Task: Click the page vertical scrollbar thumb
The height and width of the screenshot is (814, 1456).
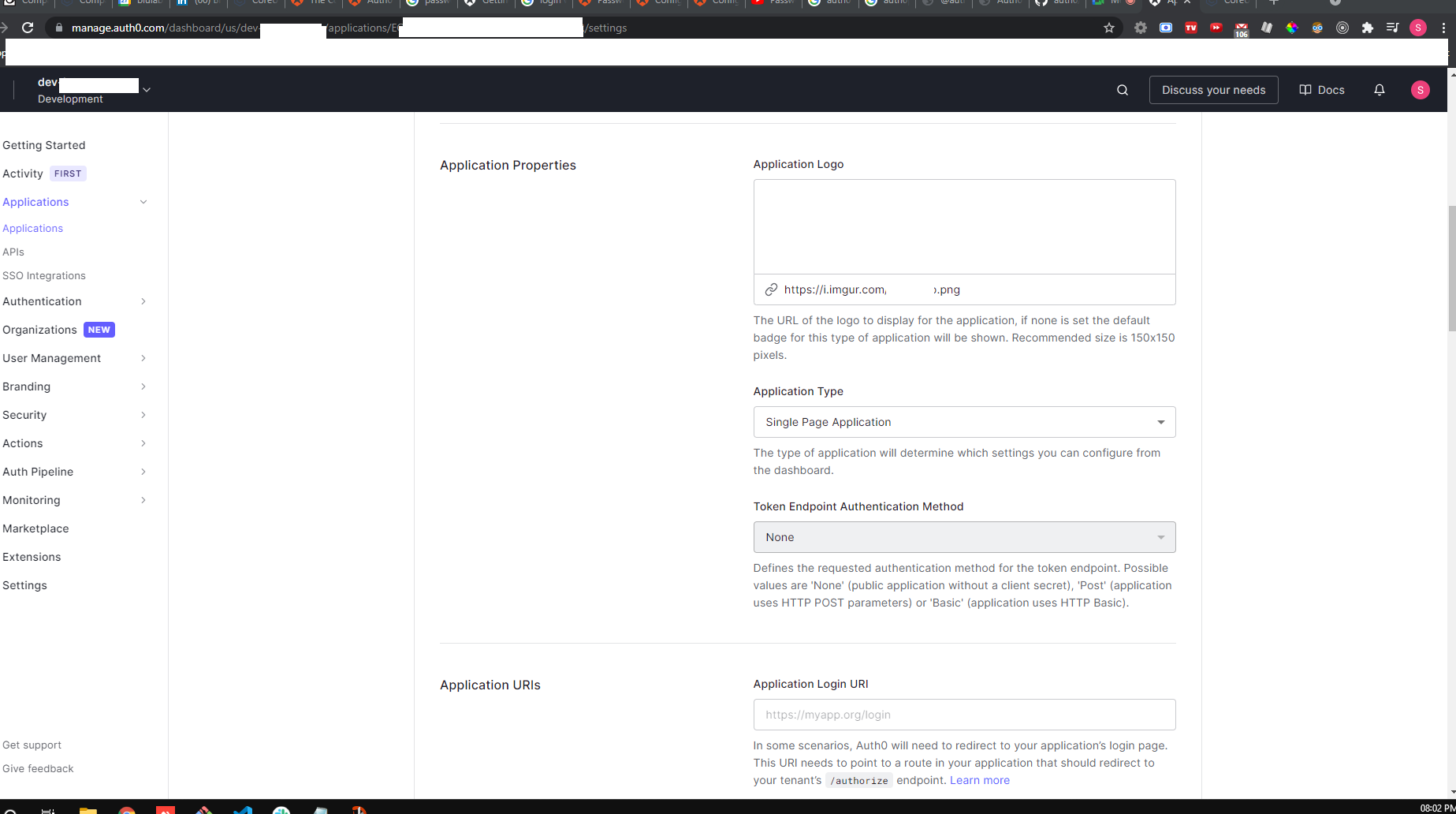Action: click(1451, 268)
